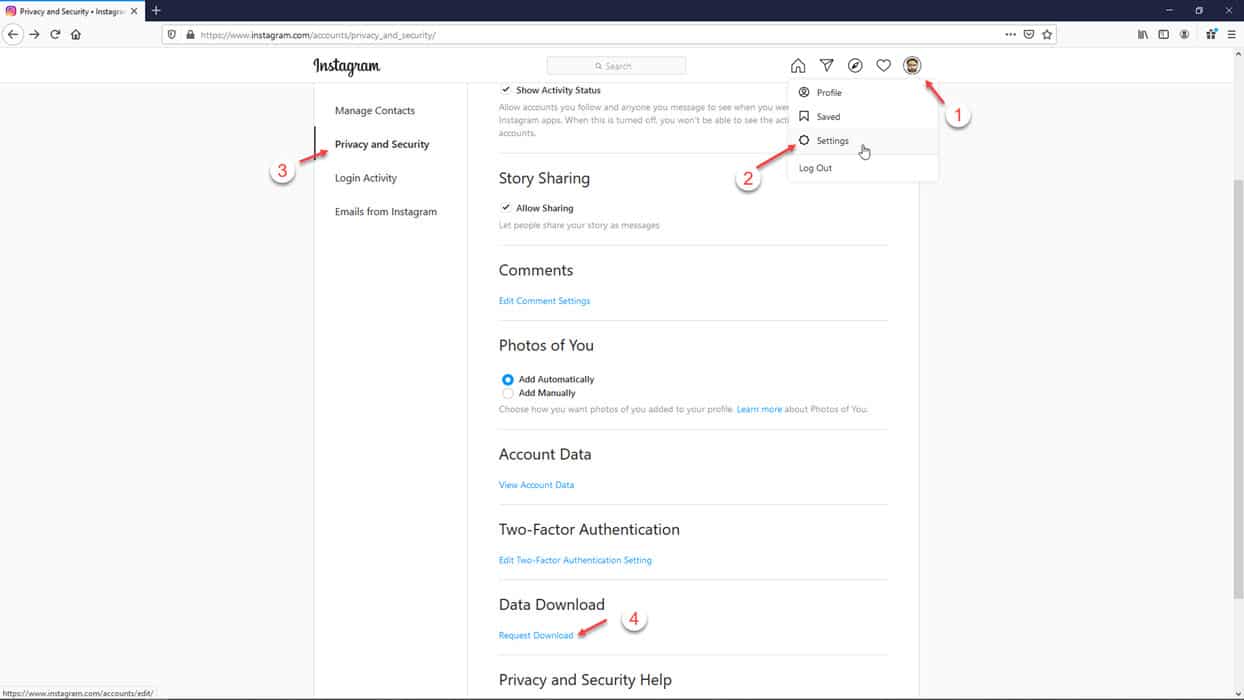Screen dimensions: 1244x700
Task: Show tracking protection shield info
Action: [172, 34]
